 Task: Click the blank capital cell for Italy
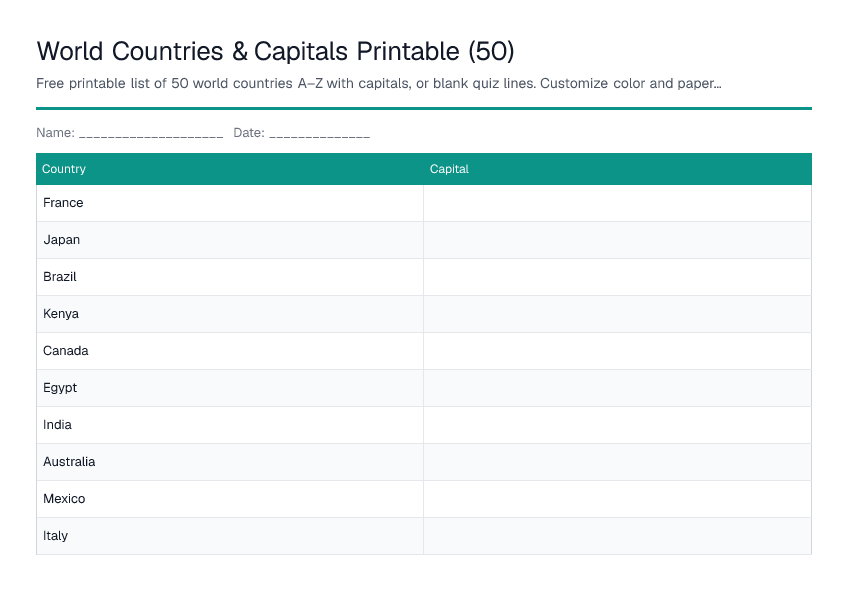(618, 536)
